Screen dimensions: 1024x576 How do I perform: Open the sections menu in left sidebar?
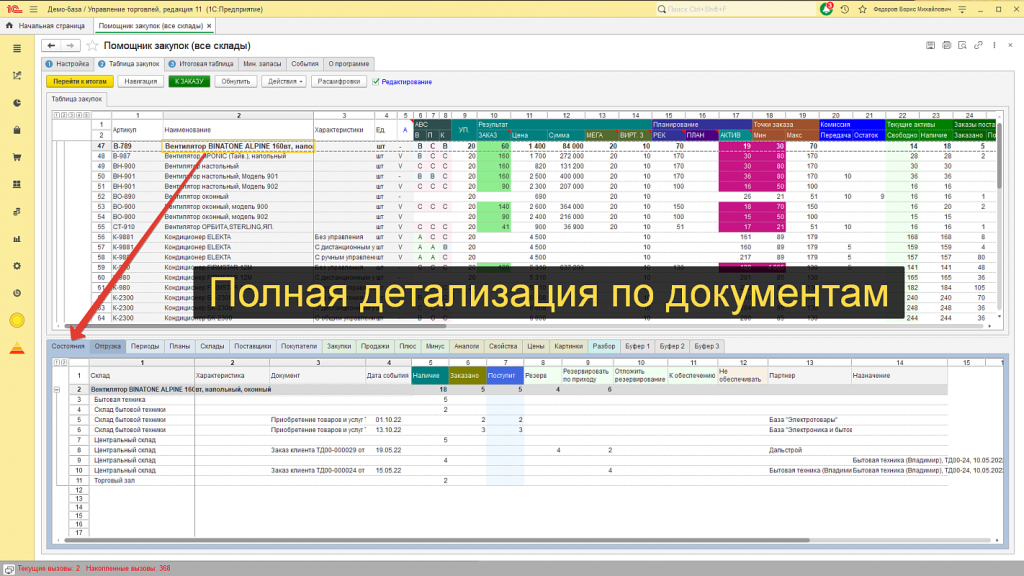click(x=17, y=48)
